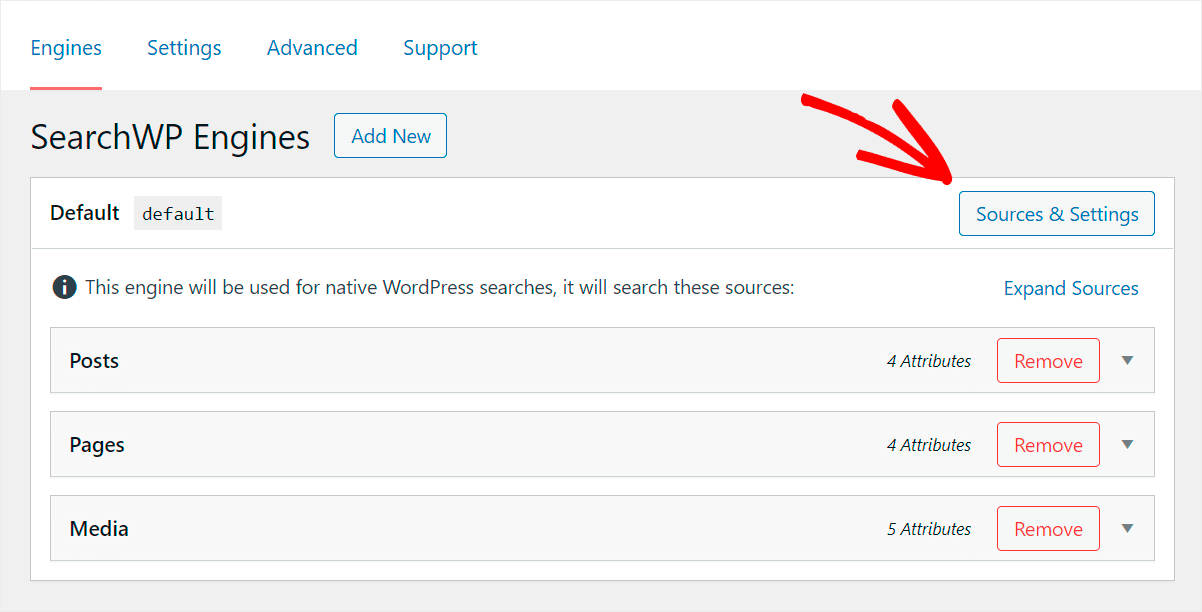Select the Media source title
The width and height of the screenshot is (1202, 612).
pos(99,529)
